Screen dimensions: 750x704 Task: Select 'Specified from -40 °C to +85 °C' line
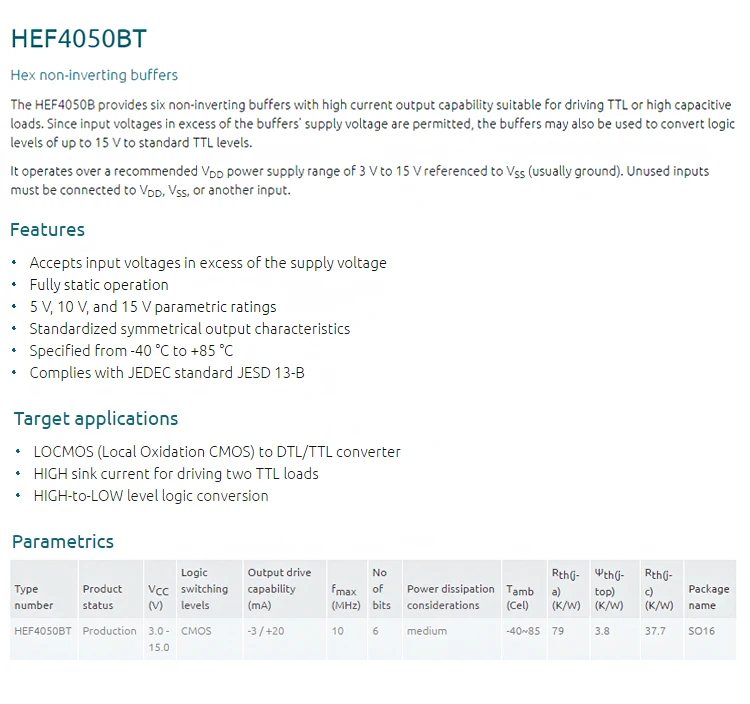coord(131,351)
